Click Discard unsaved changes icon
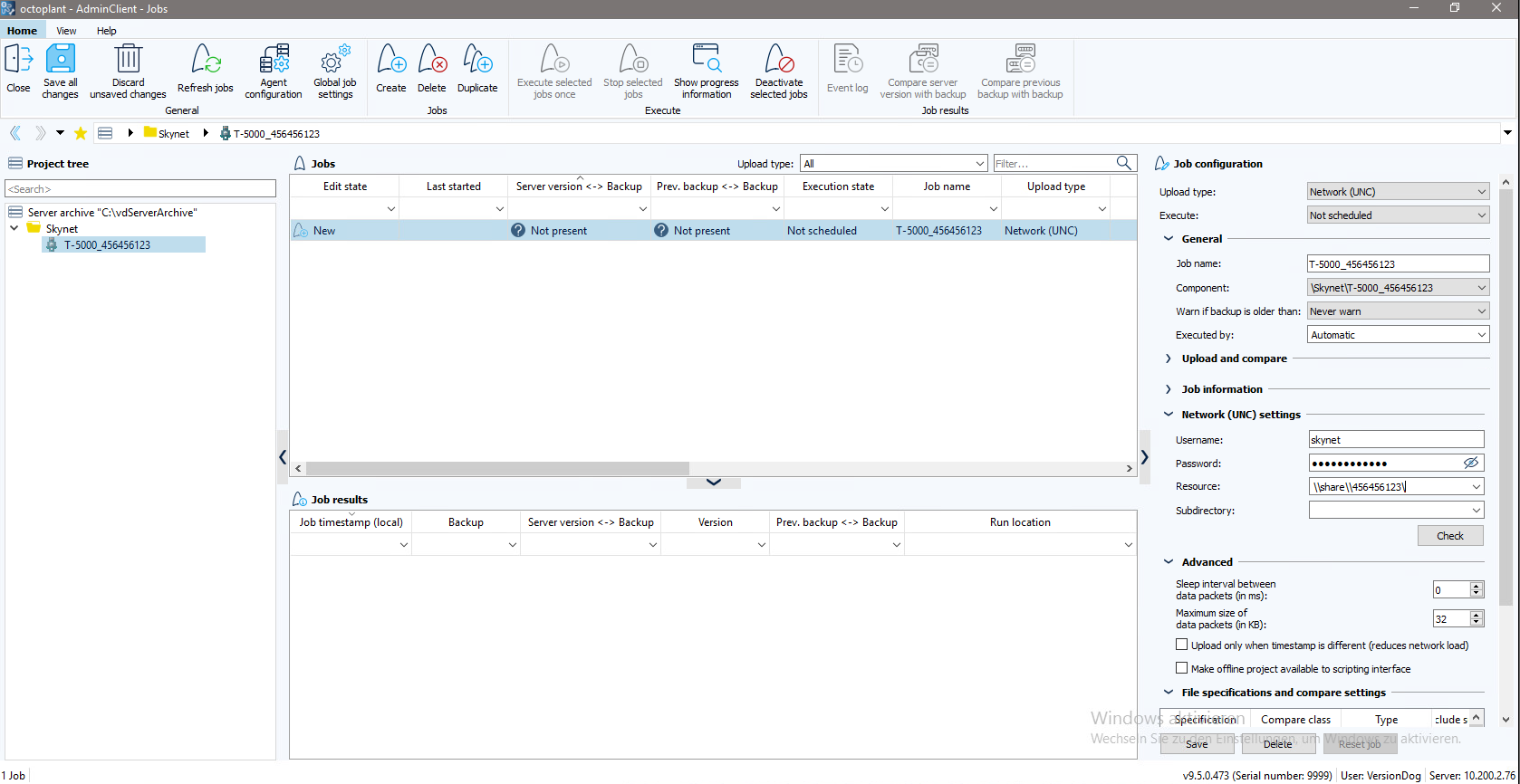Screen dimensions: 1520x784 tap(128, 60)
